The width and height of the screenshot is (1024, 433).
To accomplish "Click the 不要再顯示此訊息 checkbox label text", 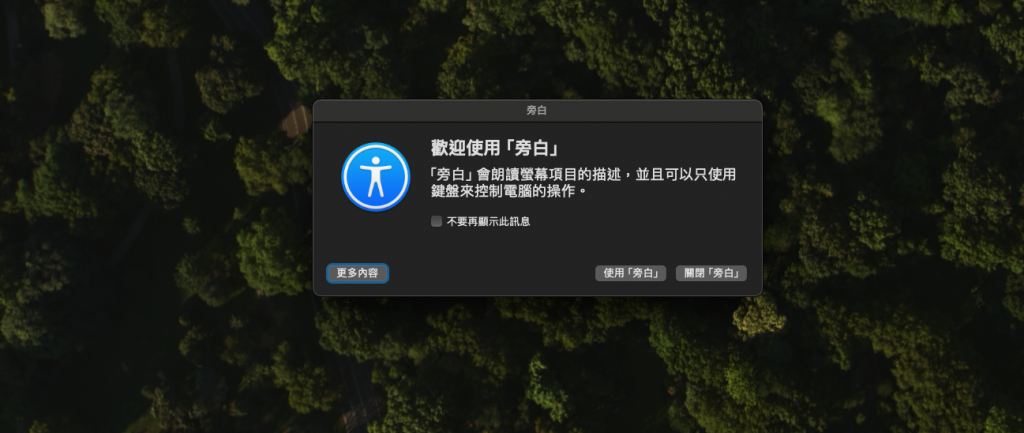I will pos(488,221).
